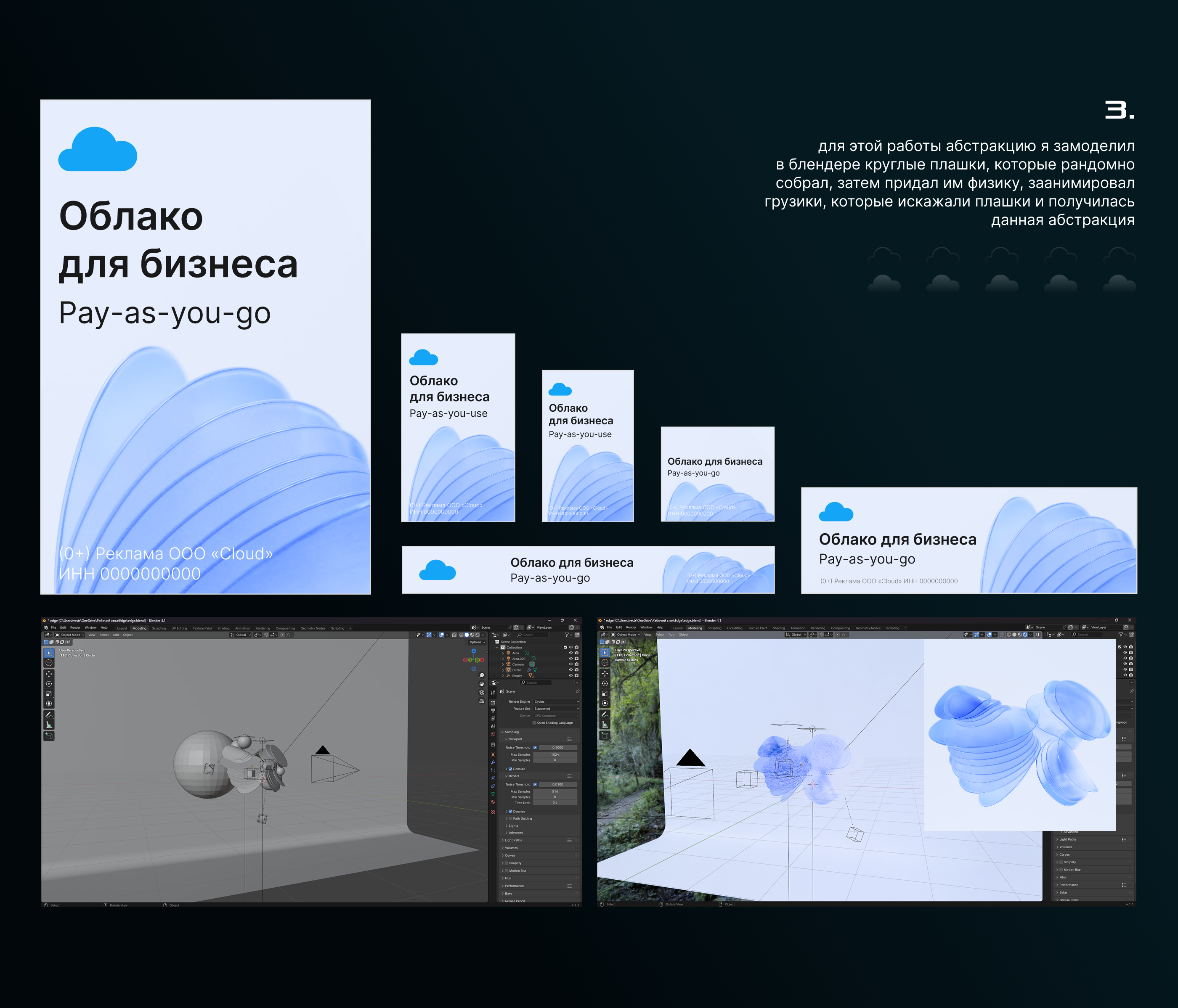Select the Move tool in left Blender window
The width and height of the screenshot is (1178, 1008).
coord(49,674)
